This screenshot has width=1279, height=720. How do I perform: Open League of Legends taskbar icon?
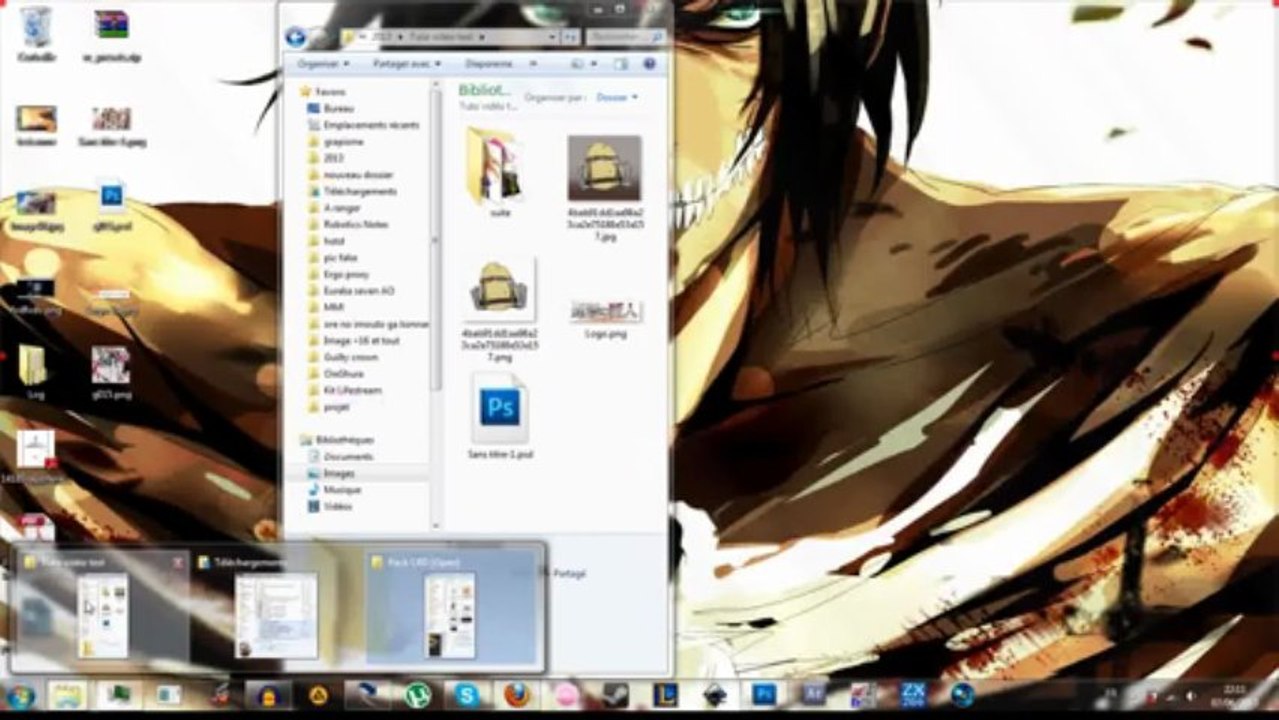[x=665, y=696]
